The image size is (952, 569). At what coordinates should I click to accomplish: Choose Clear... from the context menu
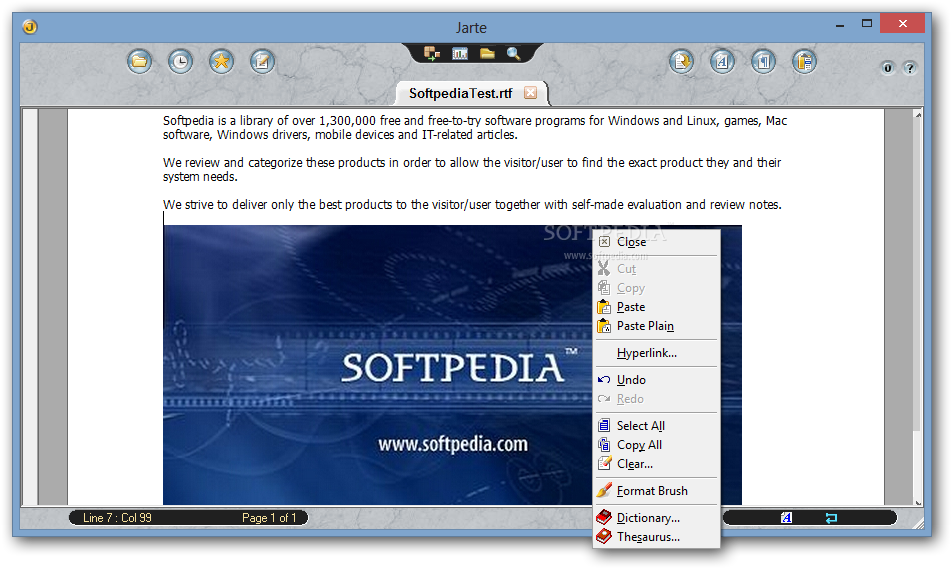tap(656, 463)
